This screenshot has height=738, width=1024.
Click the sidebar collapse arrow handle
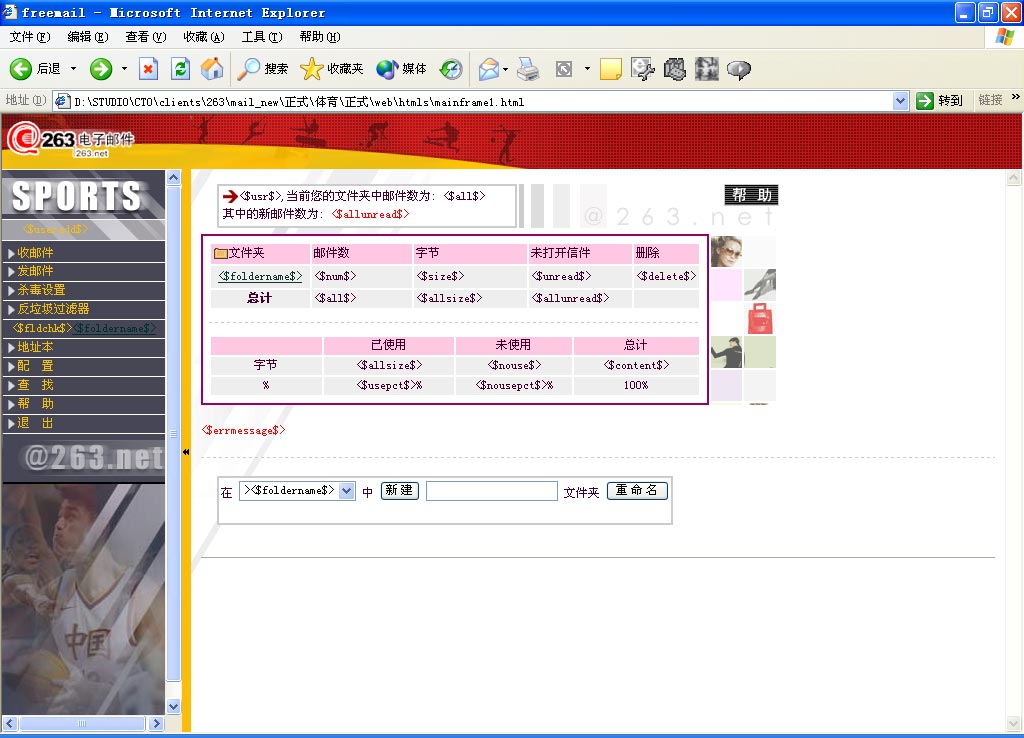pos(186,452)
